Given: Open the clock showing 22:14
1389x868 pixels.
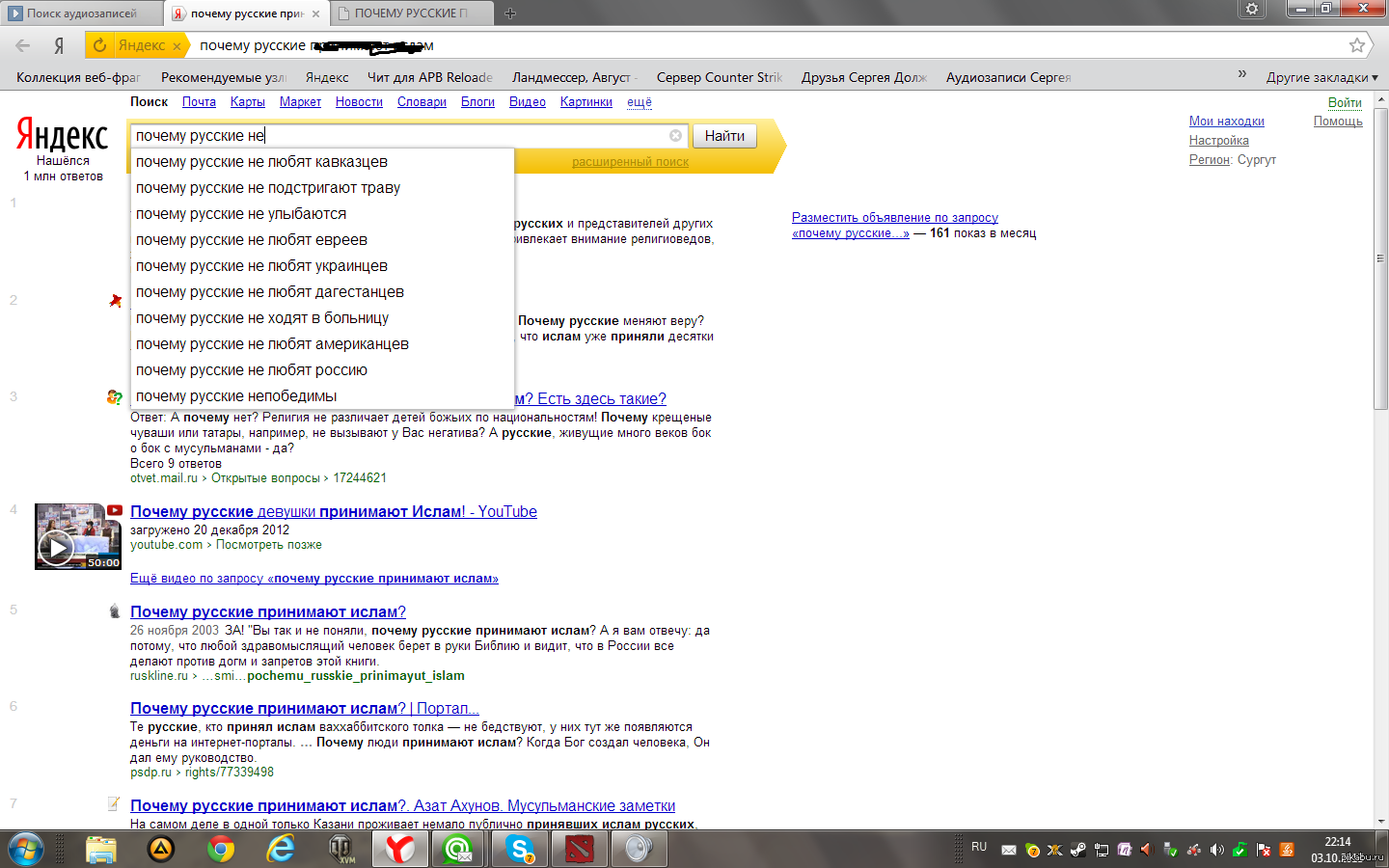Looking at the screenshot, I should [x=1338, y=842].
